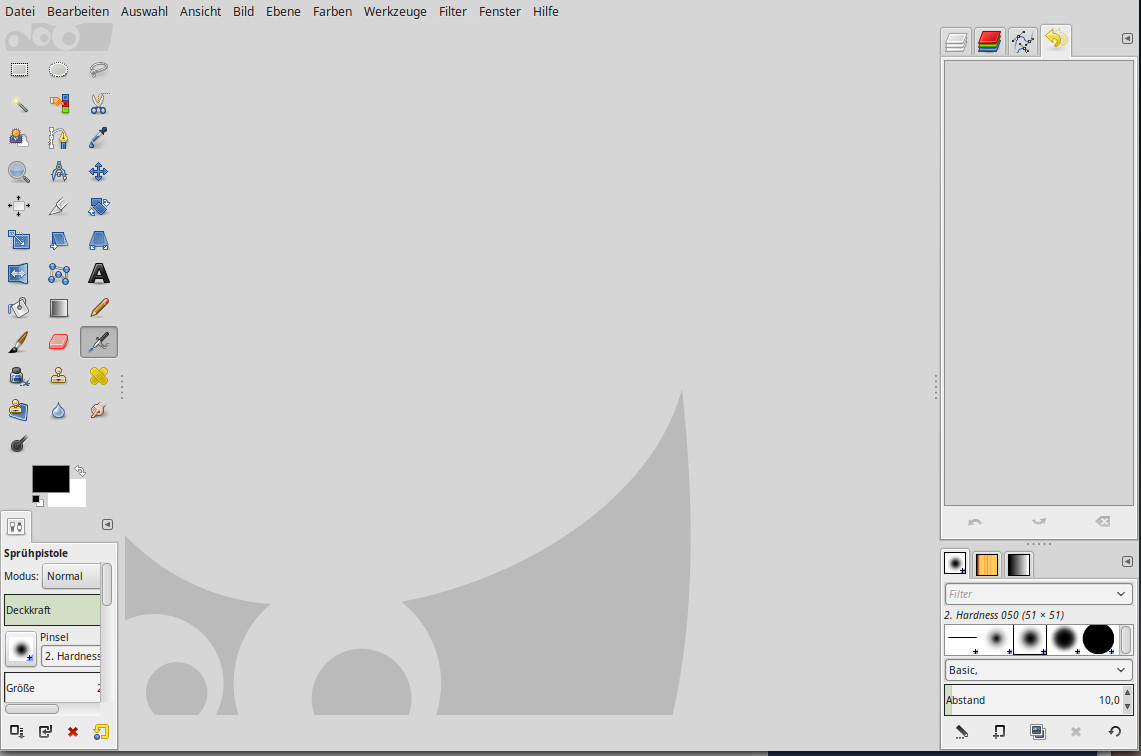Select the Paths tool

click(58, 138)
